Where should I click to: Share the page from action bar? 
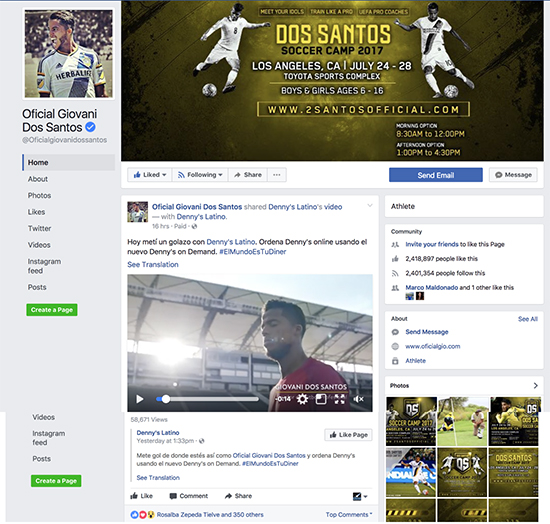coord(248,175)
